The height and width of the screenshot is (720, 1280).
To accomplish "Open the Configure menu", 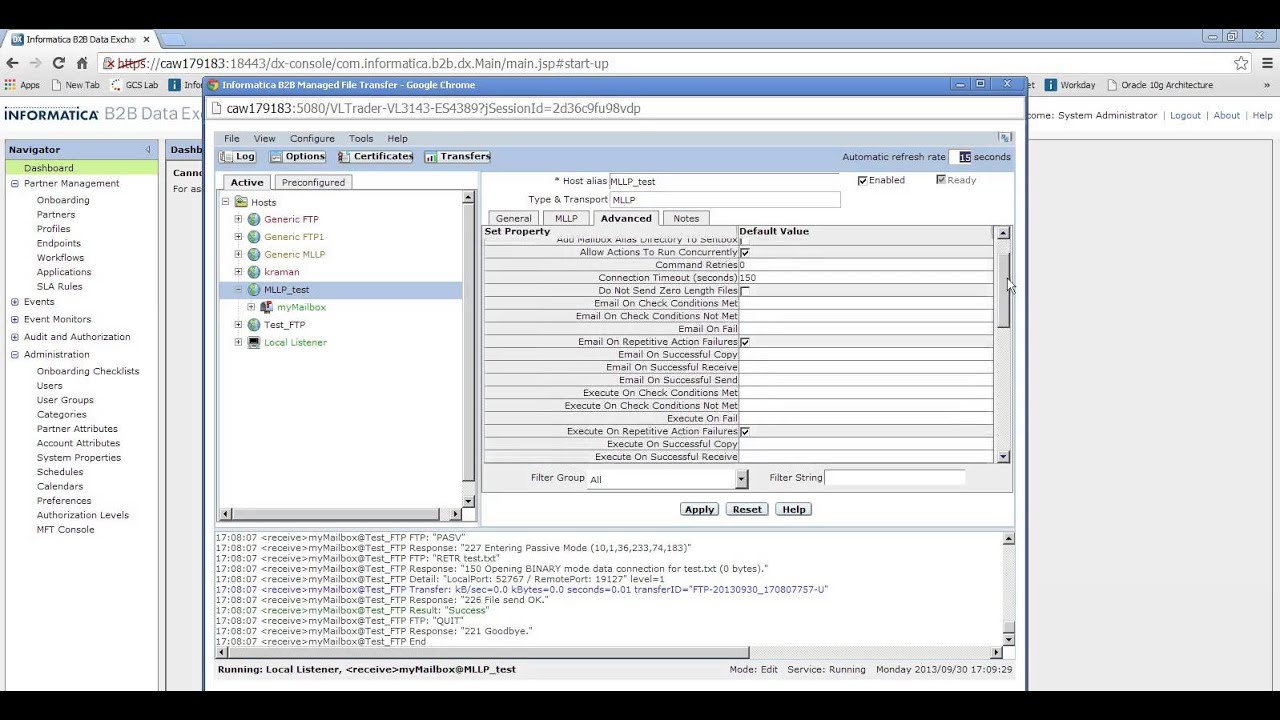I will pos(312,139).
